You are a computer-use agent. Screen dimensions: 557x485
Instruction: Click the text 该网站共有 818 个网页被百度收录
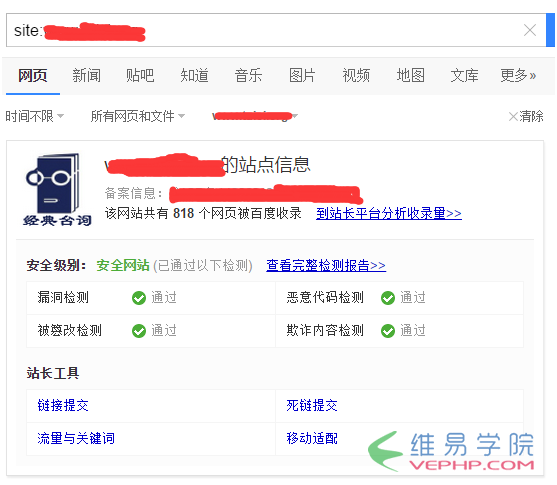(203, 213)
